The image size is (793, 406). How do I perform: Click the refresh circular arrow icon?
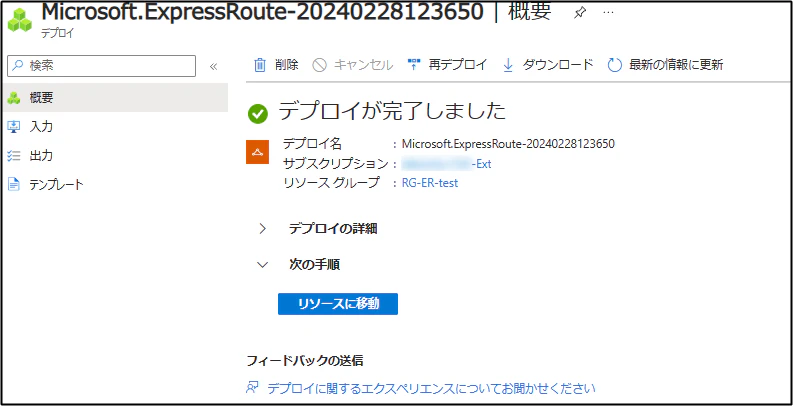tap(614, 65)
